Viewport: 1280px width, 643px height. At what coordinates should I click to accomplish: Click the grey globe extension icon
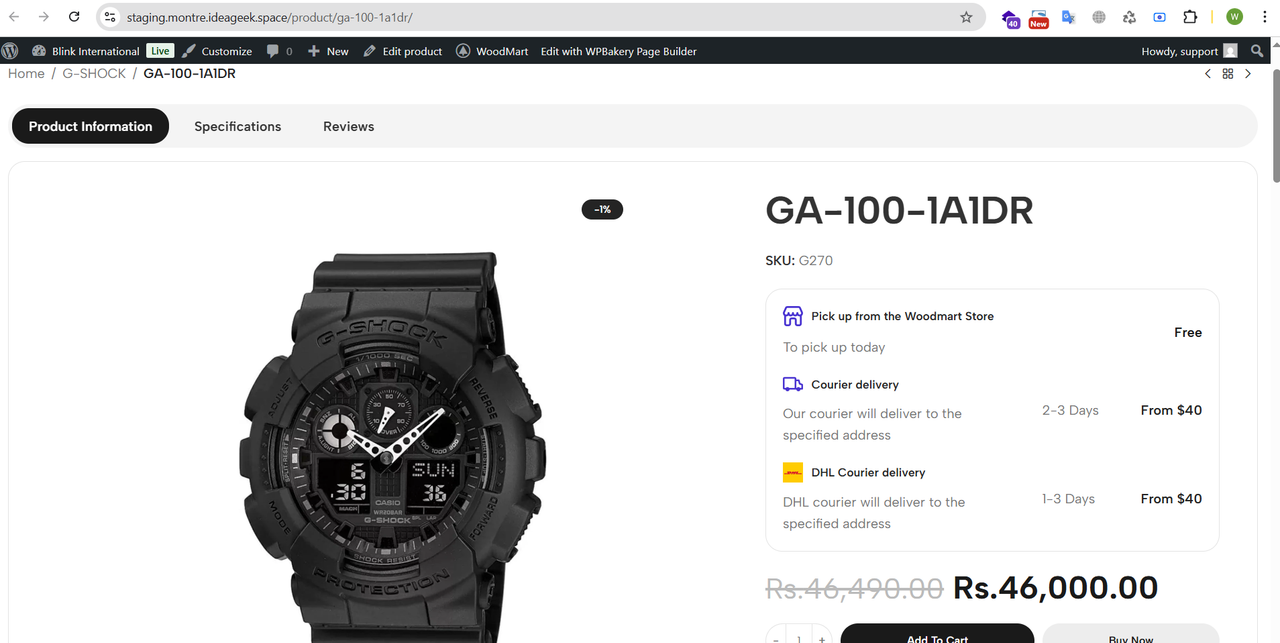point(1099,17)
